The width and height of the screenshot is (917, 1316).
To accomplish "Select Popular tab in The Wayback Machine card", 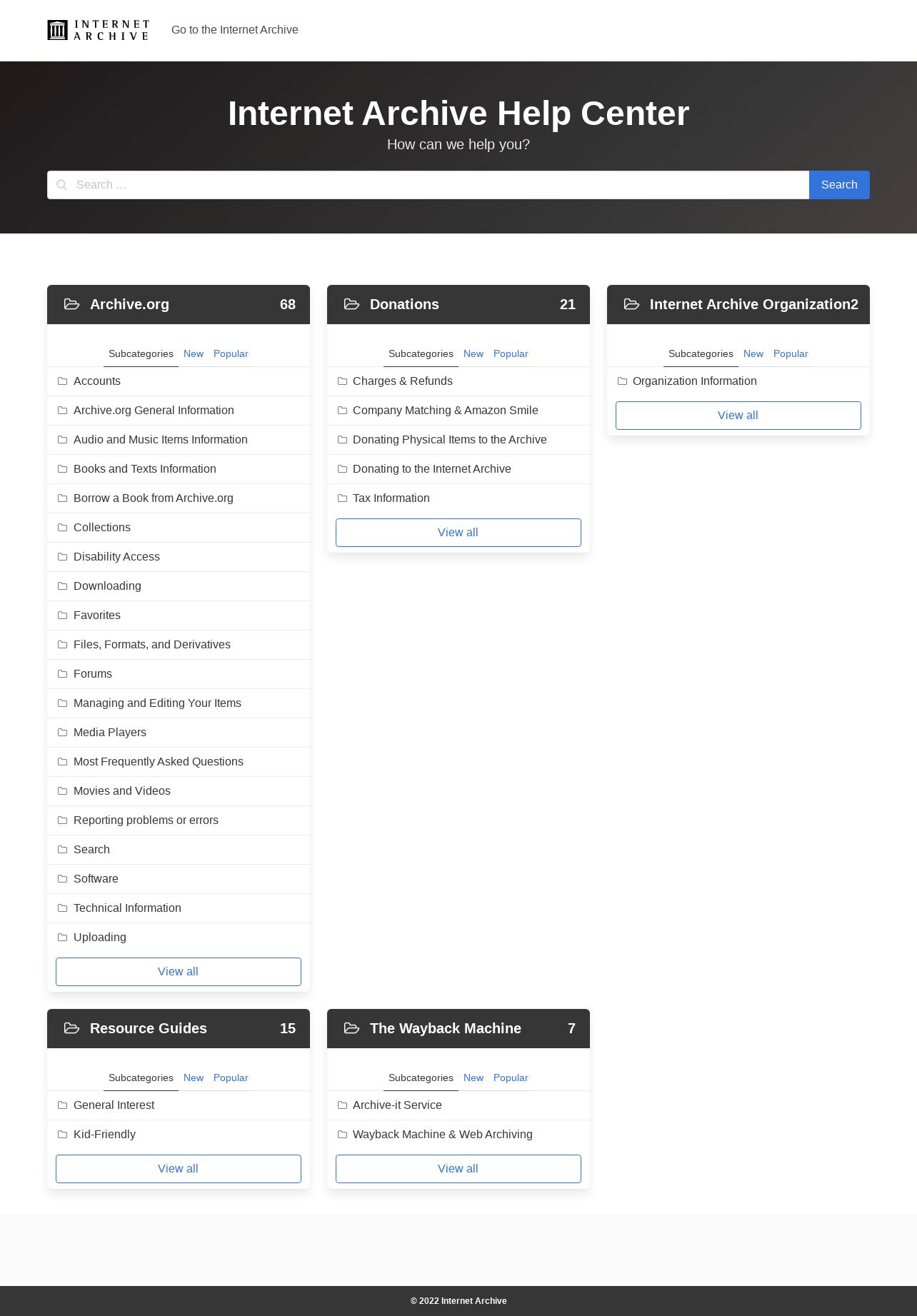I will [x=511, y=1078].
